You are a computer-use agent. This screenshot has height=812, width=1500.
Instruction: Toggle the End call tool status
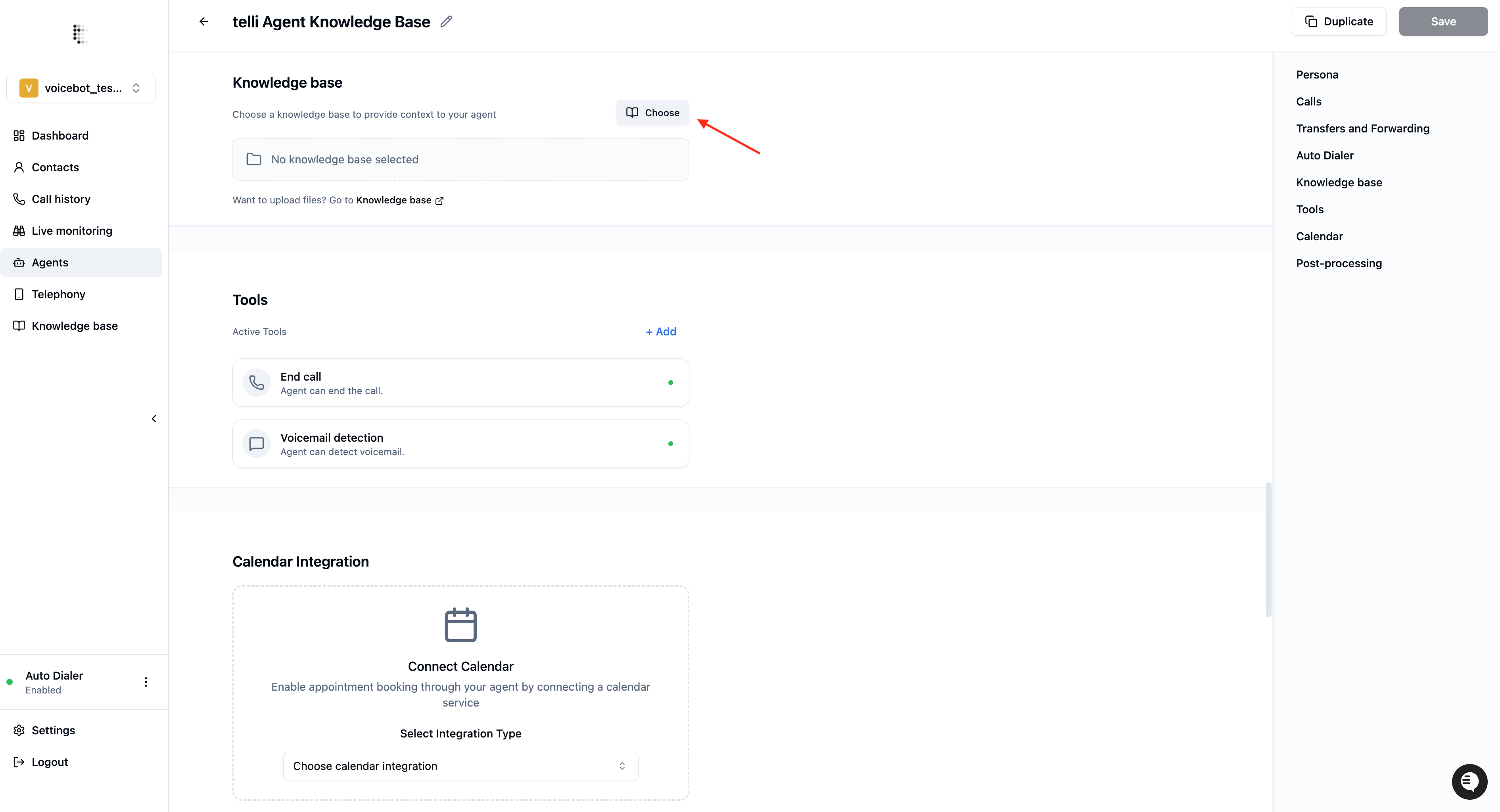tap(671, 383)
